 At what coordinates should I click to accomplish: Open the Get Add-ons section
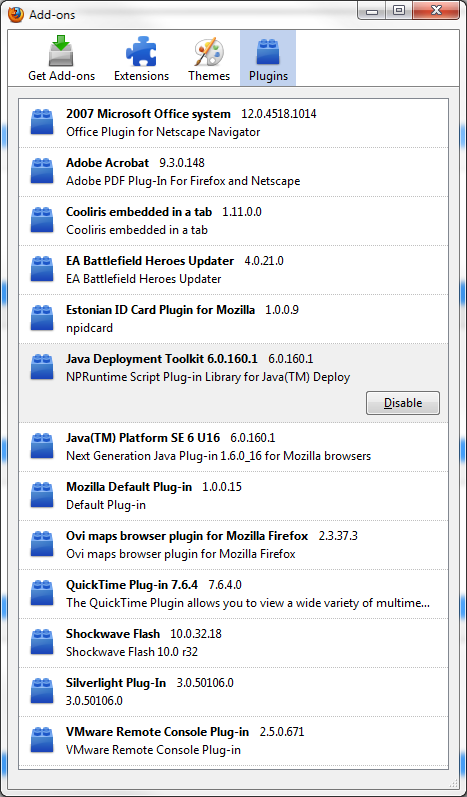(61, 58)
